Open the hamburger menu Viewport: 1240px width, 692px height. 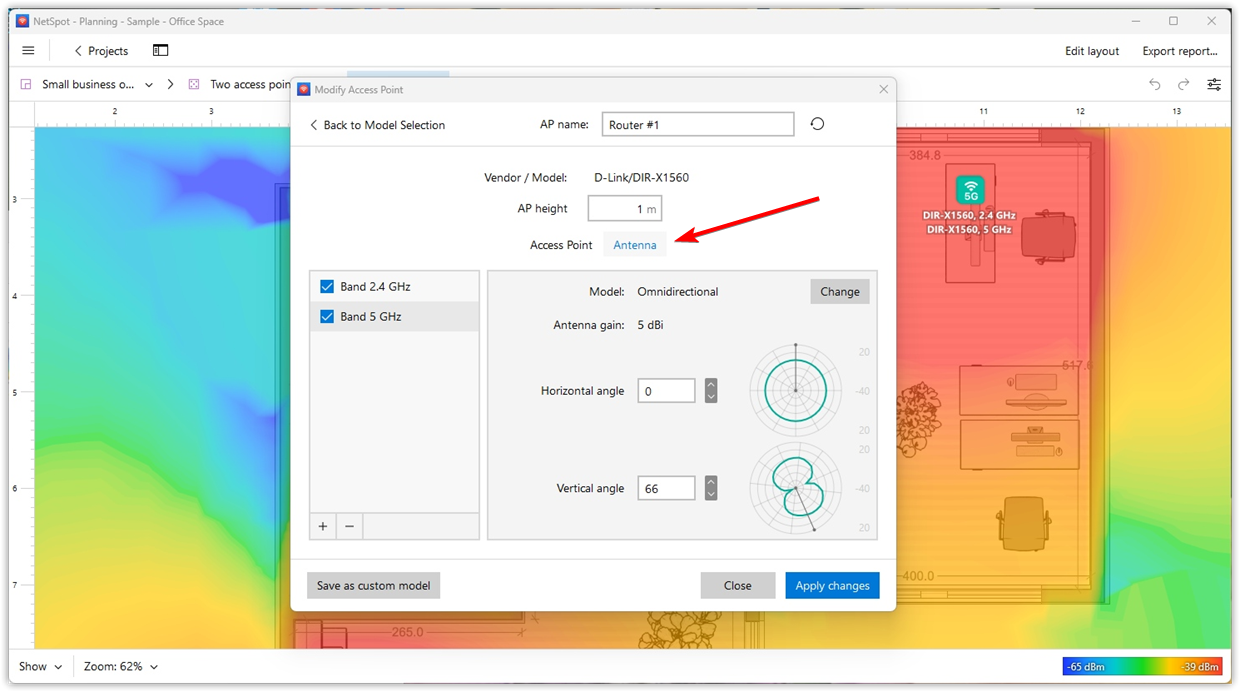coord(28,50)
